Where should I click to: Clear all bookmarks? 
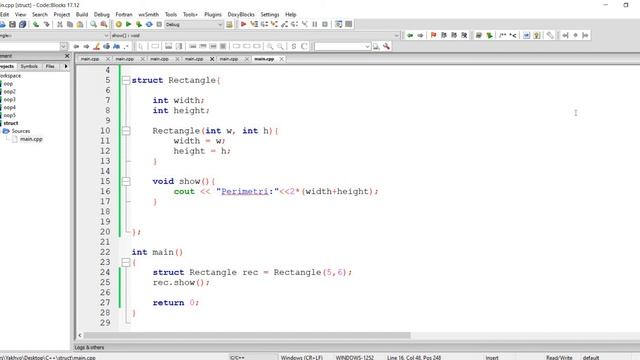click(x=464, y=36)
